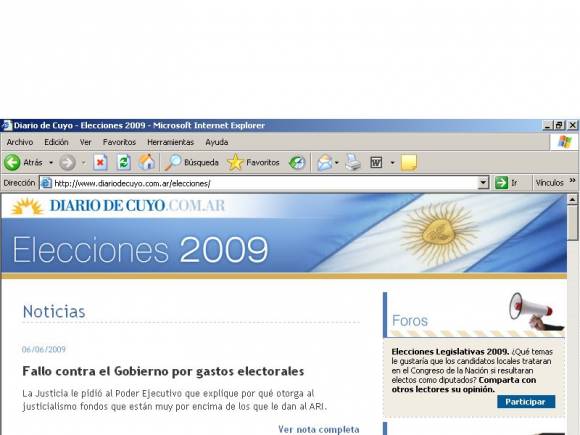The width and height of the screenshot is (580, 435).
Task: Expand the Atrás history dropdown arrow
Action: point(51,162)
